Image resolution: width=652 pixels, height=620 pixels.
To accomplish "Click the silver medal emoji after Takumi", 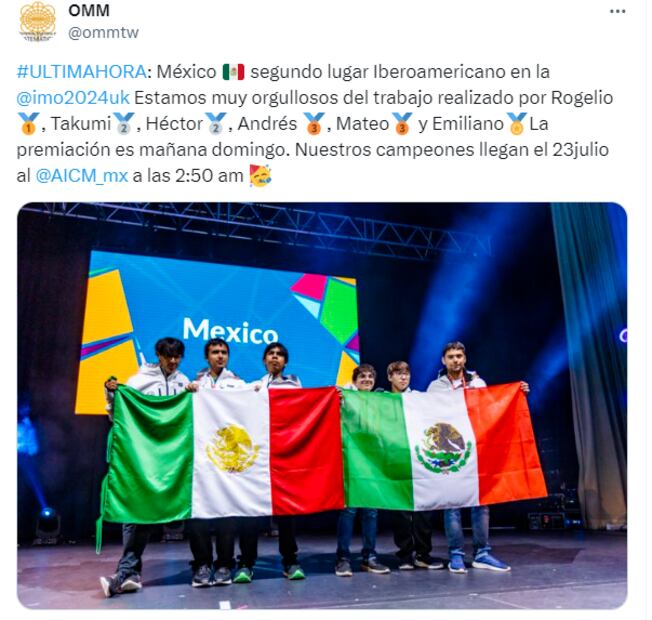I will pos(124,124).
